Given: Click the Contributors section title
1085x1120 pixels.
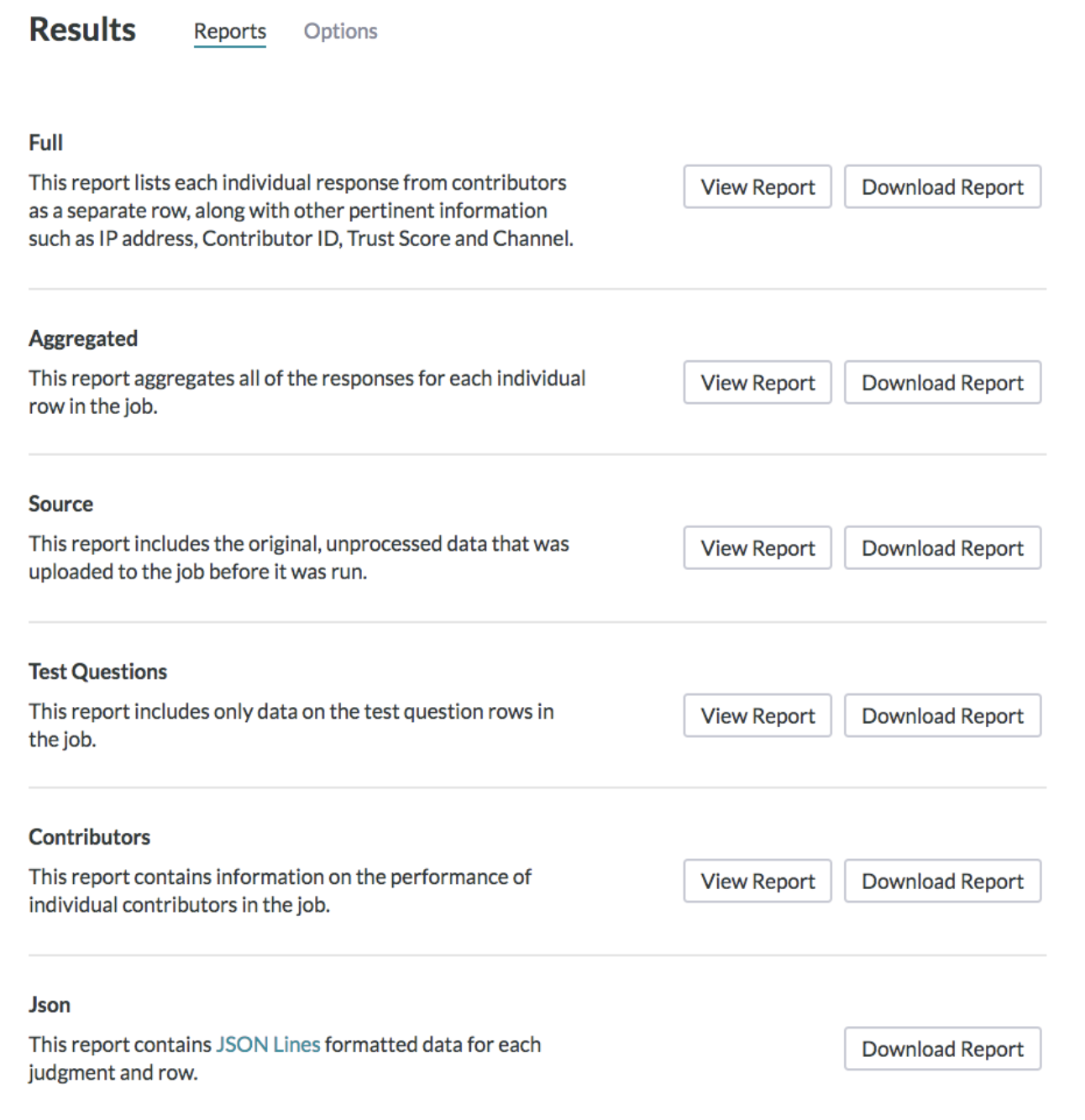Looking at the screenshot, I should coord(89,837).
